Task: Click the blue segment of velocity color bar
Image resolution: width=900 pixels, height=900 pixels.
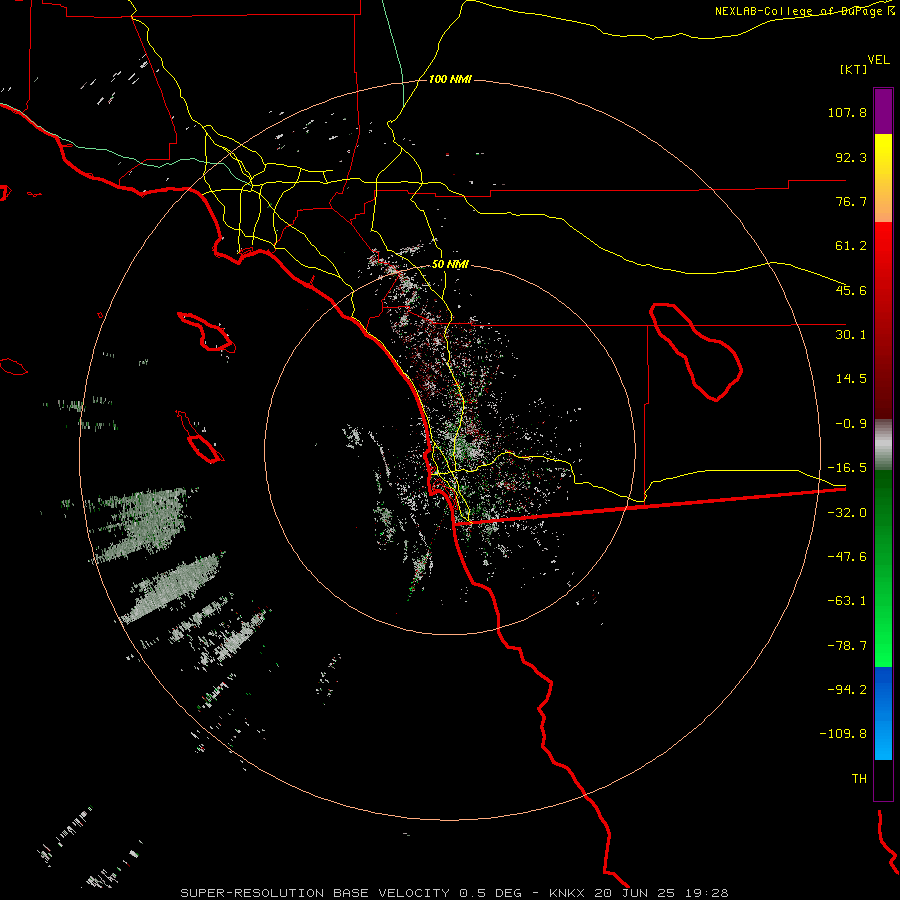Action: pyautogui.click(x=883, y=713)
